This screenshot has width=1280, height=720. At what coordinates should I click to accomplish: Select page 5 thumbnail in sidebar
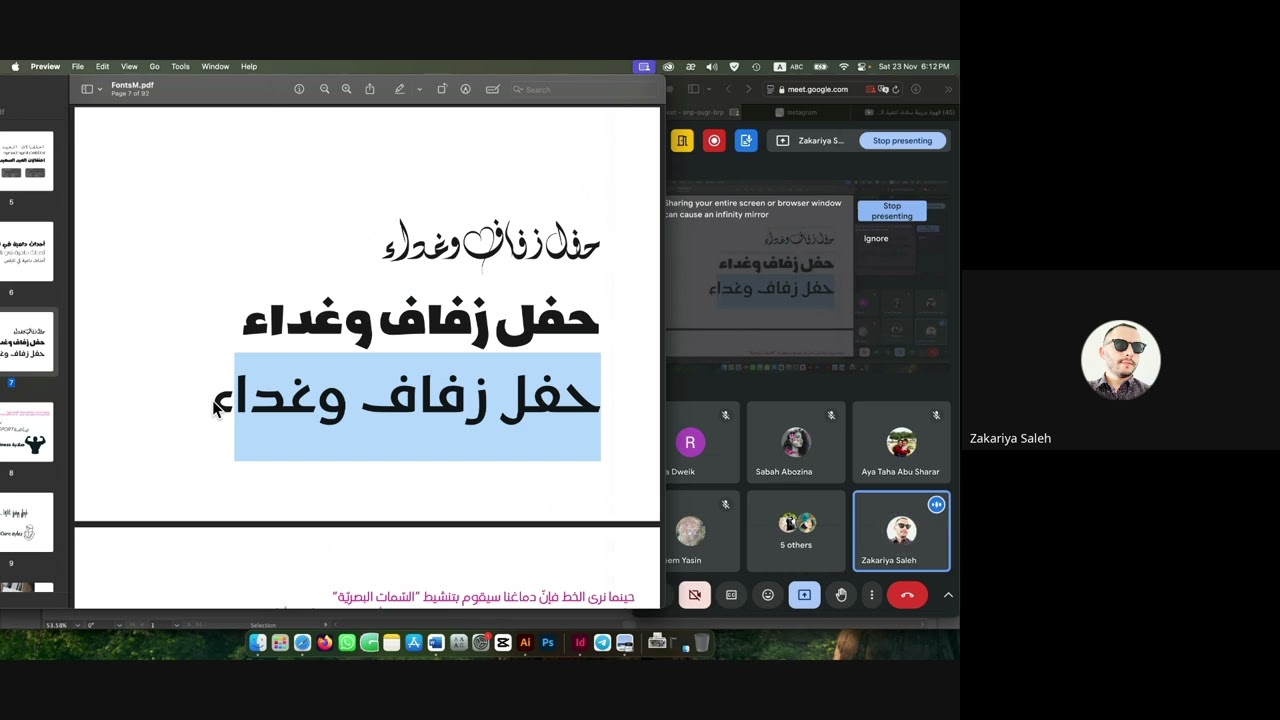click(26, 161)
